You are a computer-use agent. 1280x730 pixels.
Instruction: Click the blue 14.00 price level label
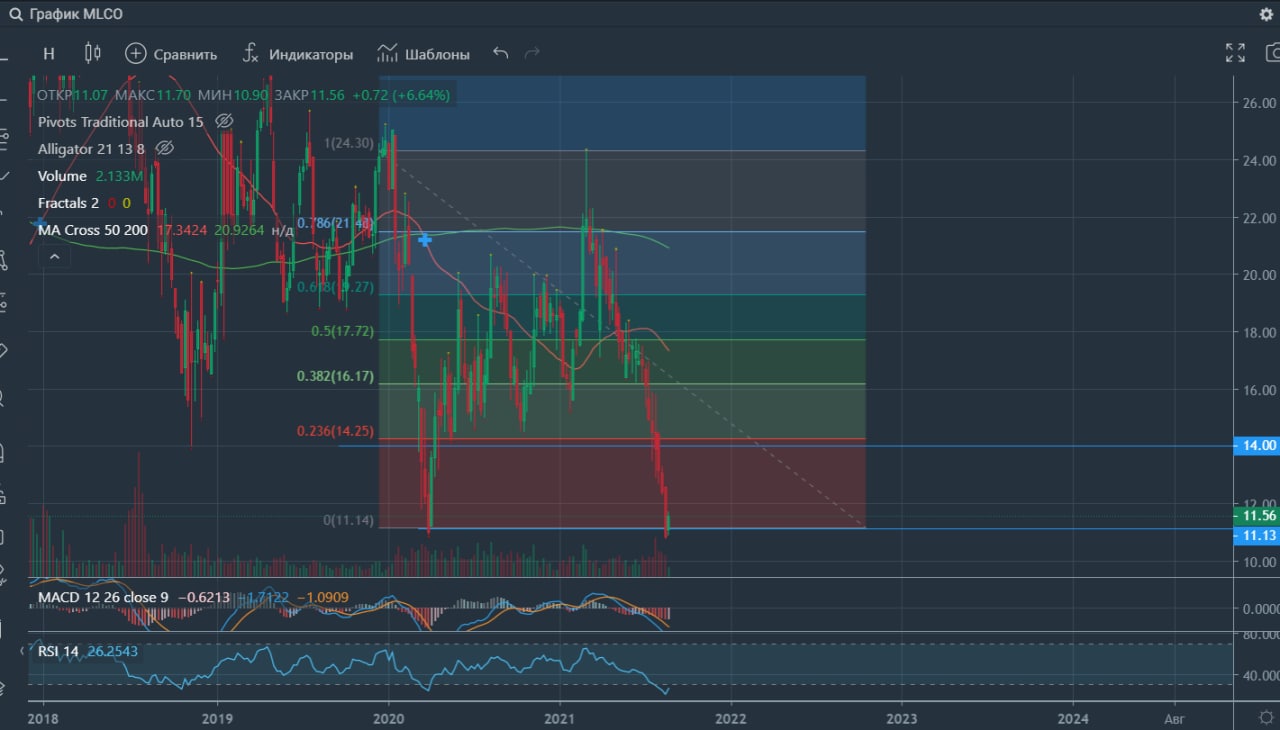click(x=1256, y=445)
